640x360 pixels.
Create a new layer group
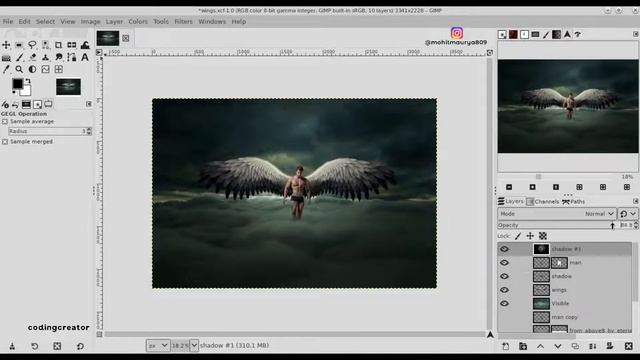coord(523,346)
